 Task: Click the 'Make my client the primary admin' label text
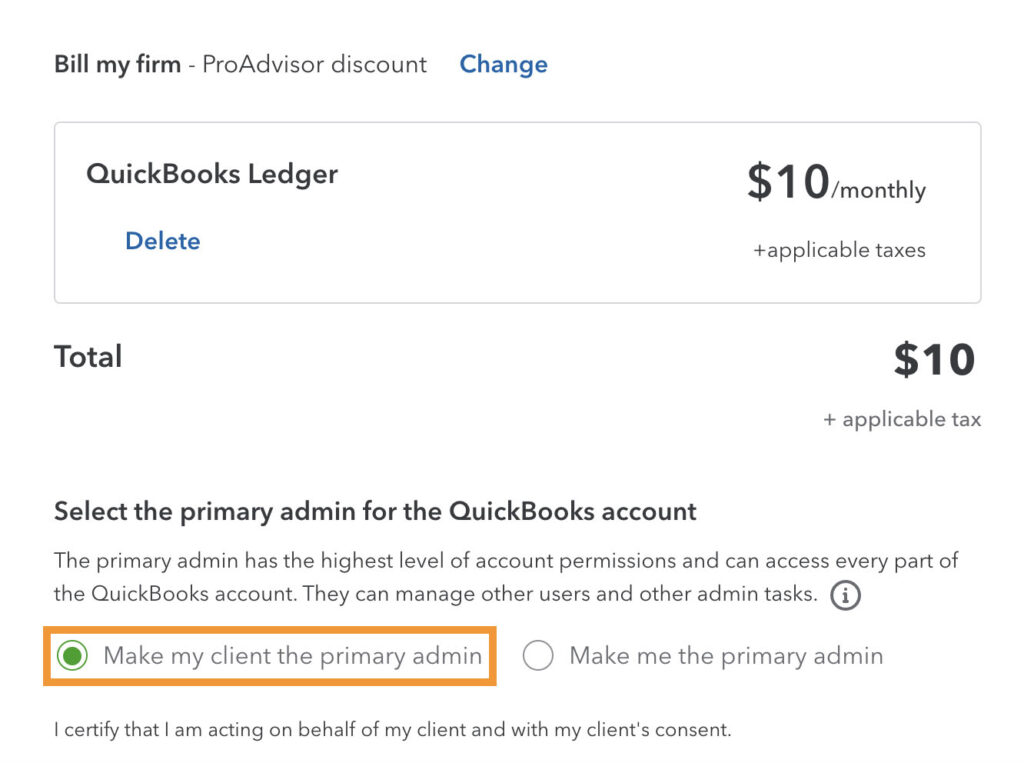coord(292,656)
